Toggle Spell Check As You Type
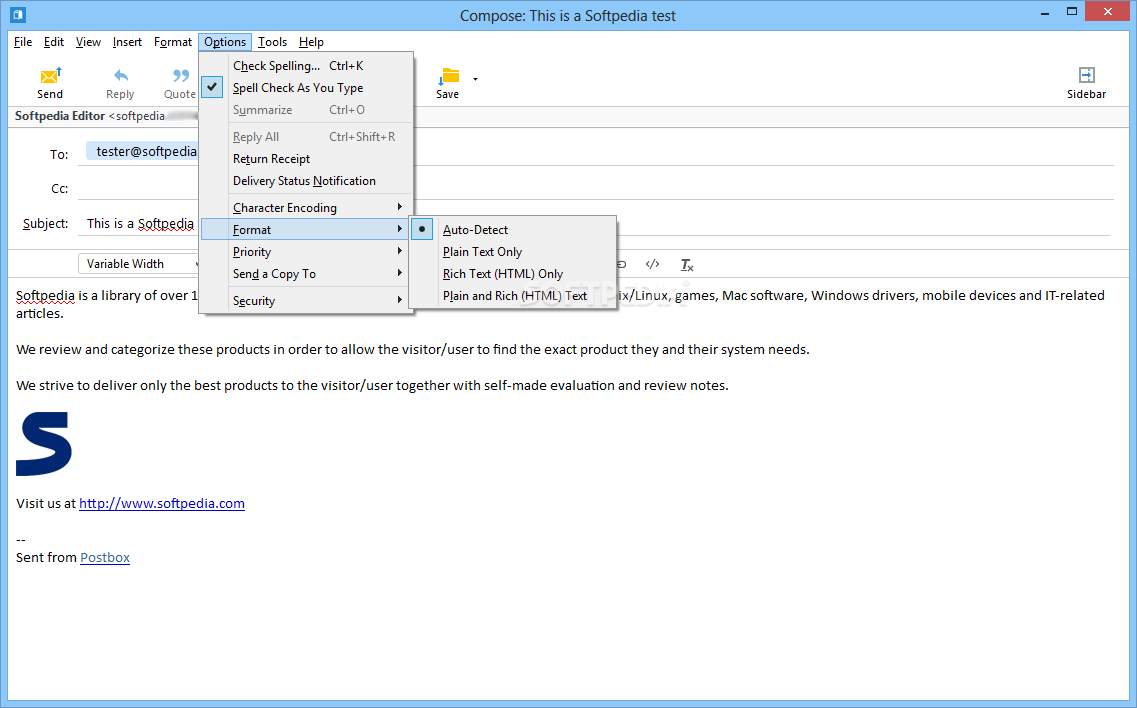The image size is (1137, 708). (x=306, y=88)
